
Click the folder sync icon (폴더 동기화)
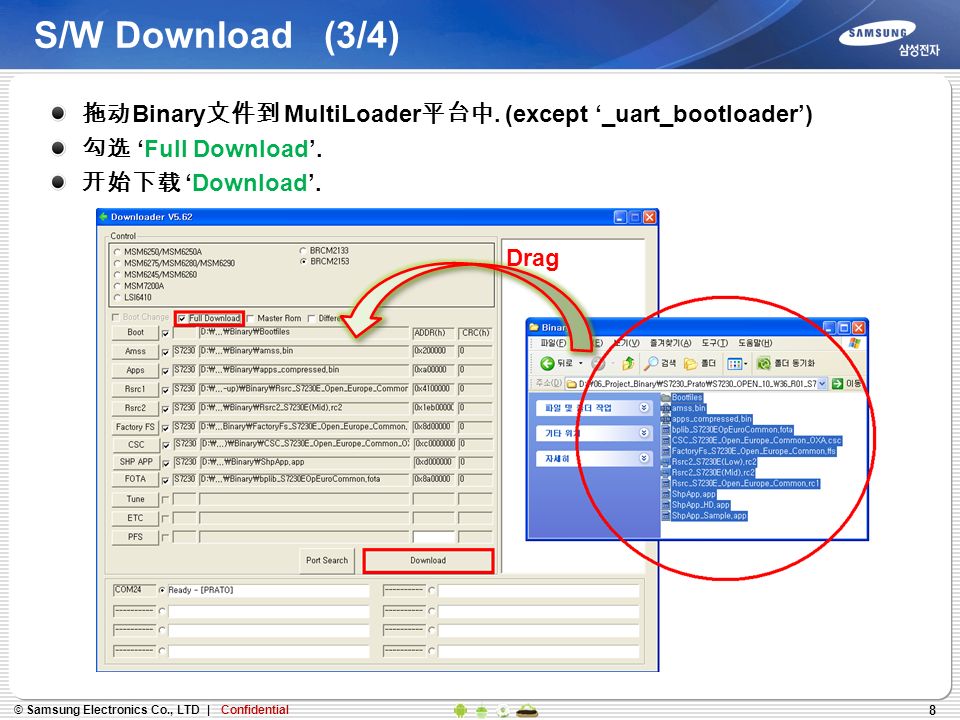763,364
